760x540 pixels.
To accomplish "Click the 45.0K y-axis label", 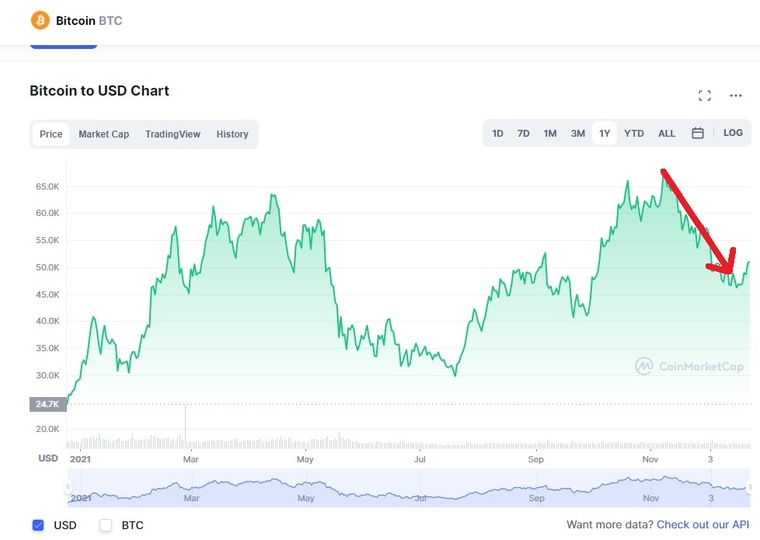I will point(48,294).
